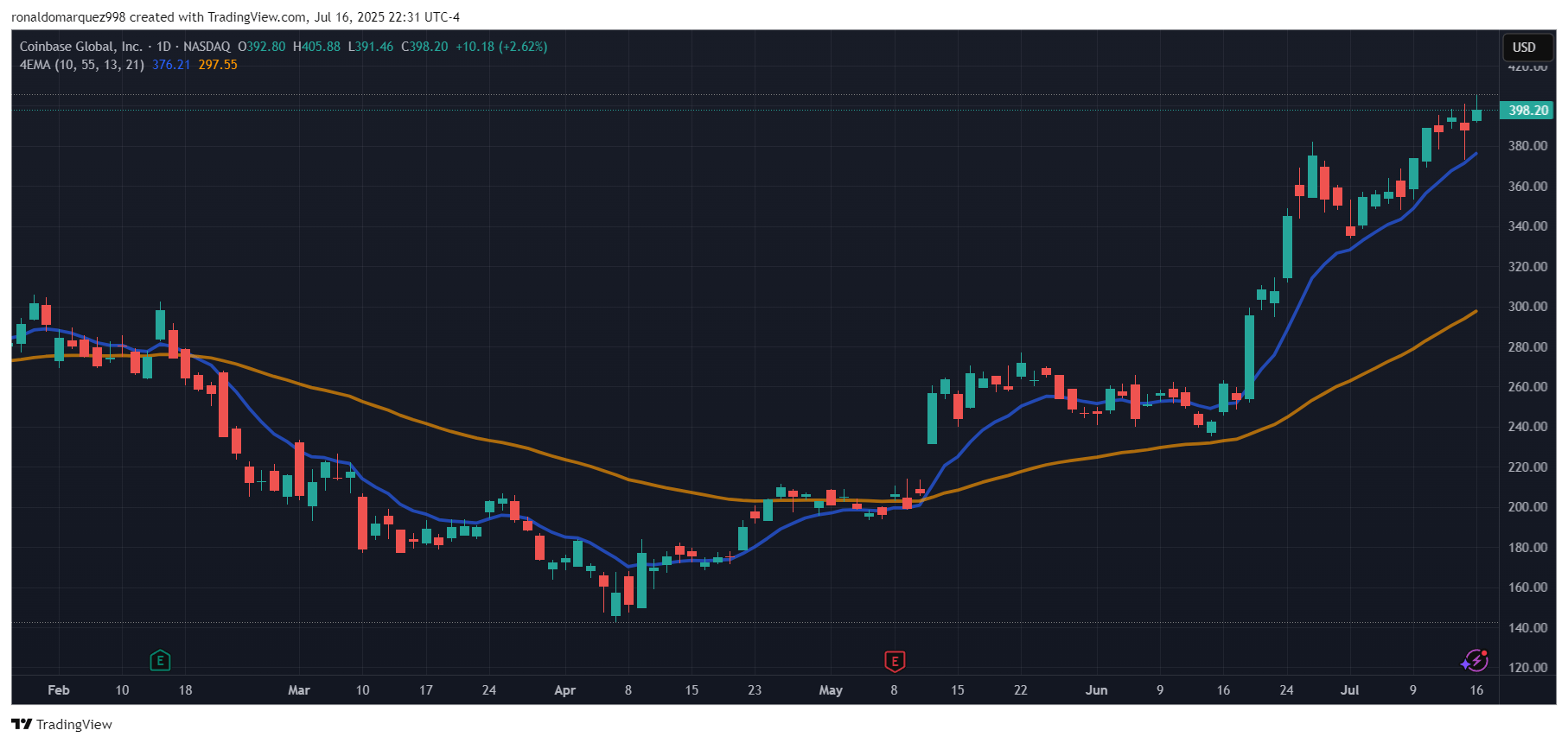This screenshot has width=1568, height=743.
Task: Click the 260.00 price axis label
Action: 1527,387
